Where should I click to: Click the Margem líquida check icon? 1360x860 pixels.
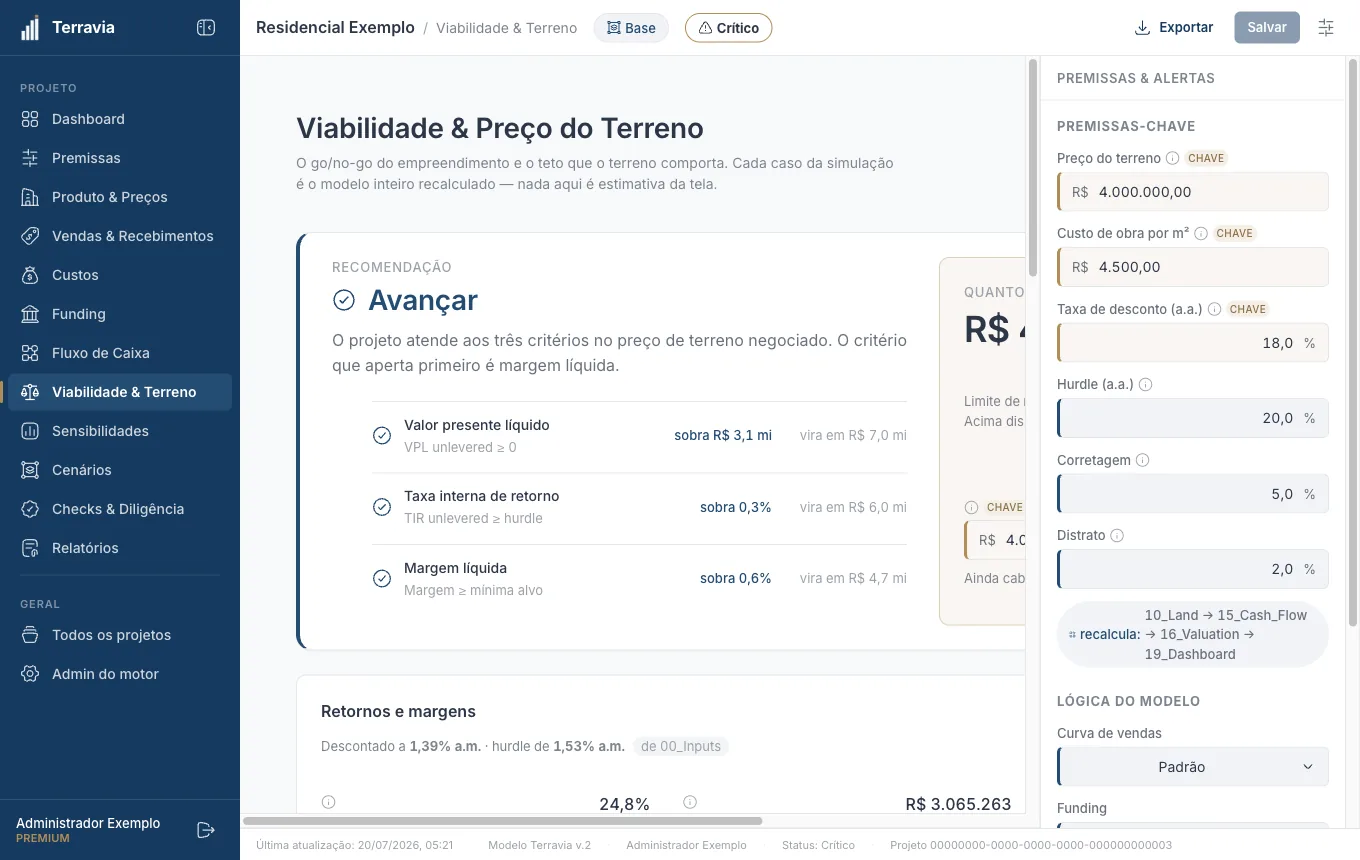[x=382, y=578]
